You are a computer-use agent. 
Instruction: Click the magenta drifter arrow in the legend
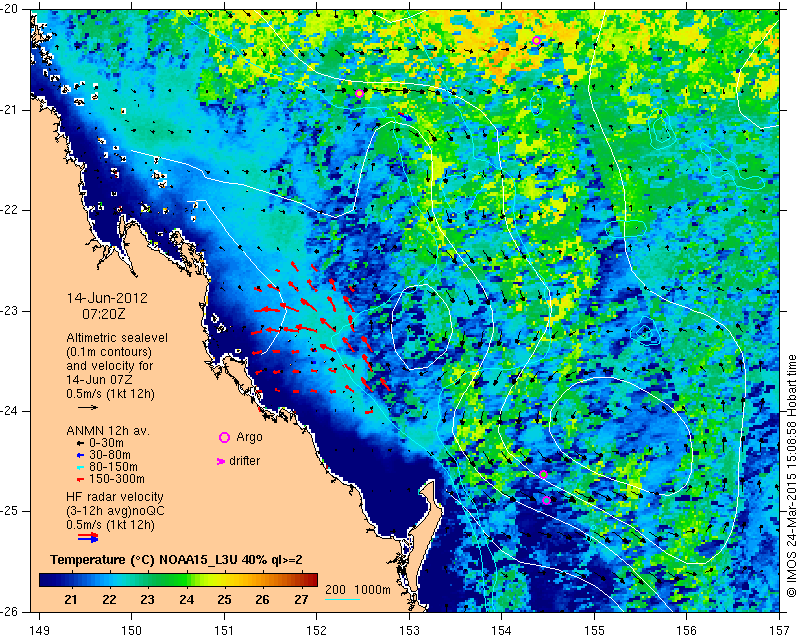pos(221,461)
